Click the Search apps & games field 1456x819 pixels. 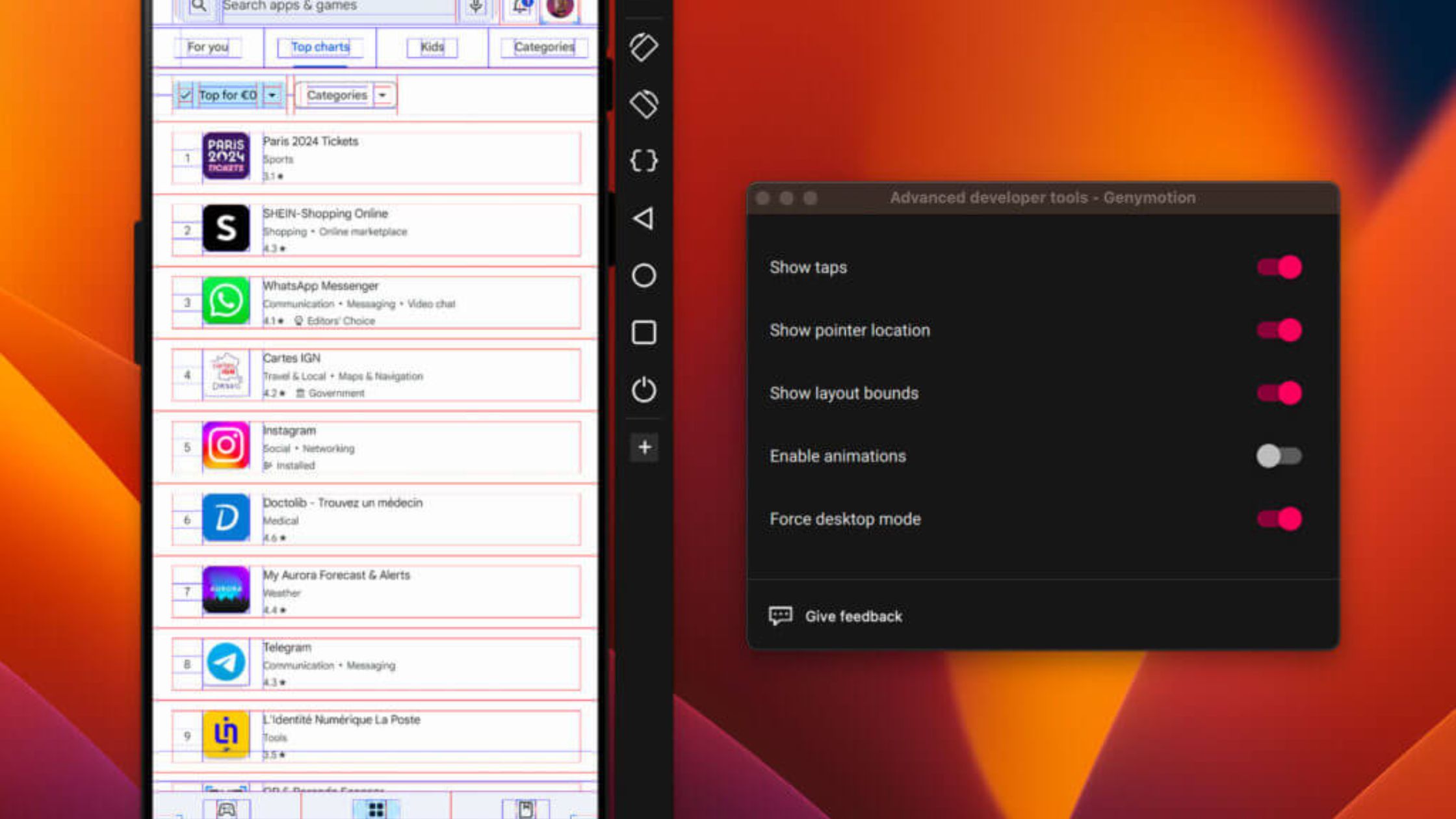click(x=325, y=6)
